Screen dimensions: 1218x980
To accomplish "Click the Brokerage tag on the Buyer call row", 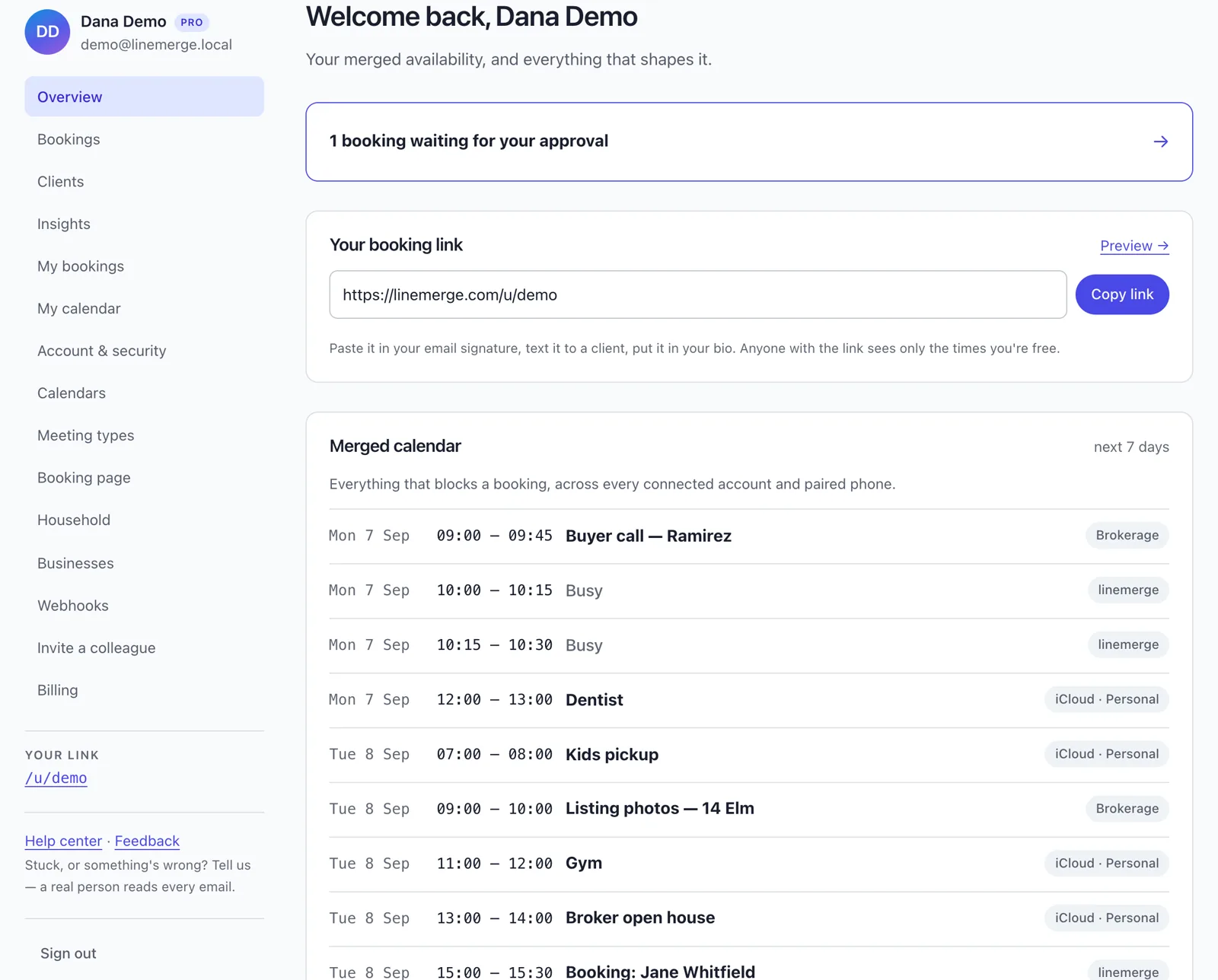I will click(x=1127, y=536).
